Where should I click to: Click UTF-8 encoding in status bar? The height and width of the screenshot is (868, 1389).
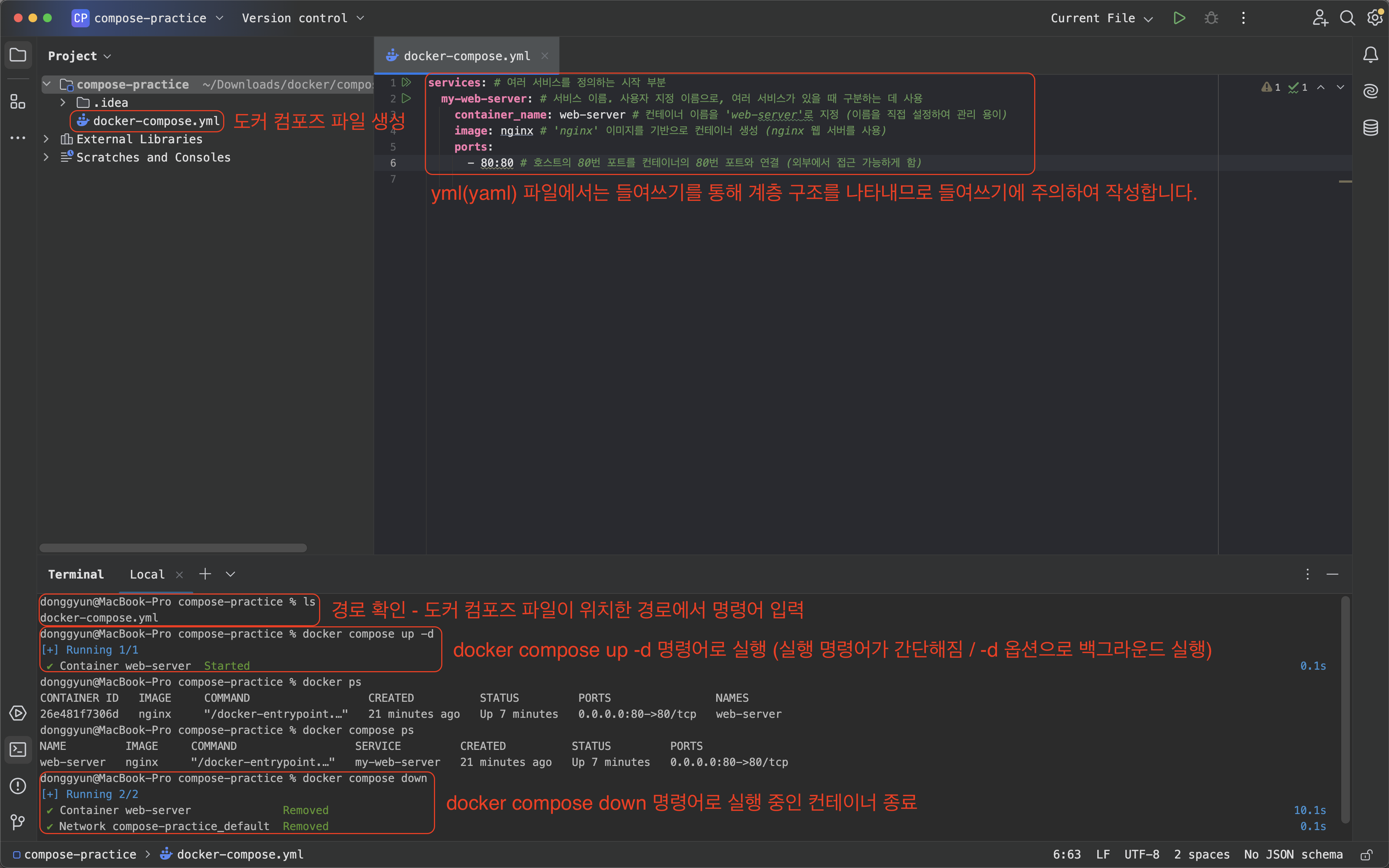coord(1141,855)
